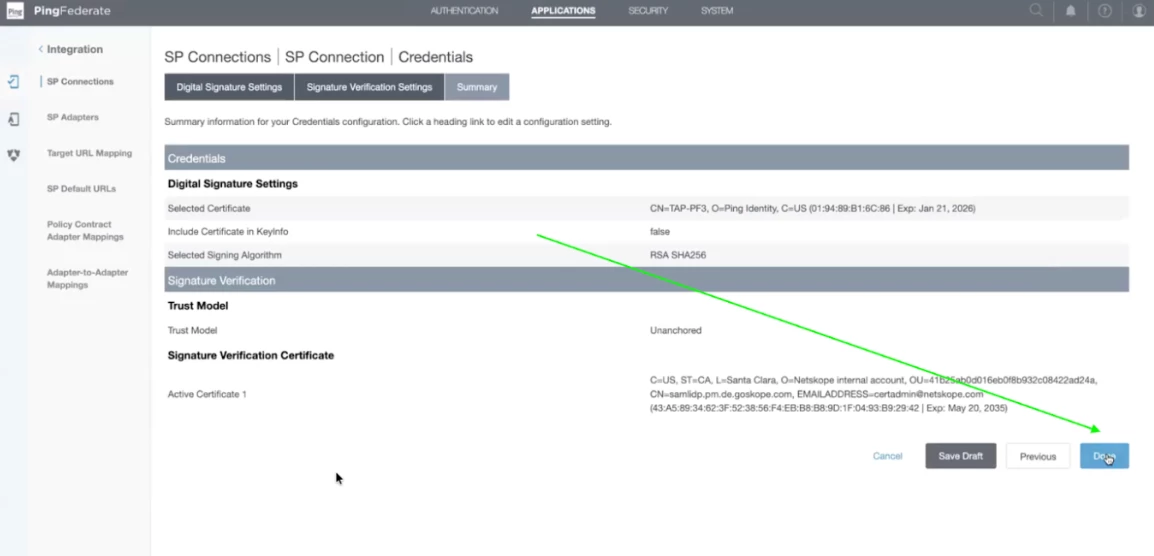Select the Active Certificate 1 details text
This screenshot has height=556, width=1154.
[x=874, y=394]
